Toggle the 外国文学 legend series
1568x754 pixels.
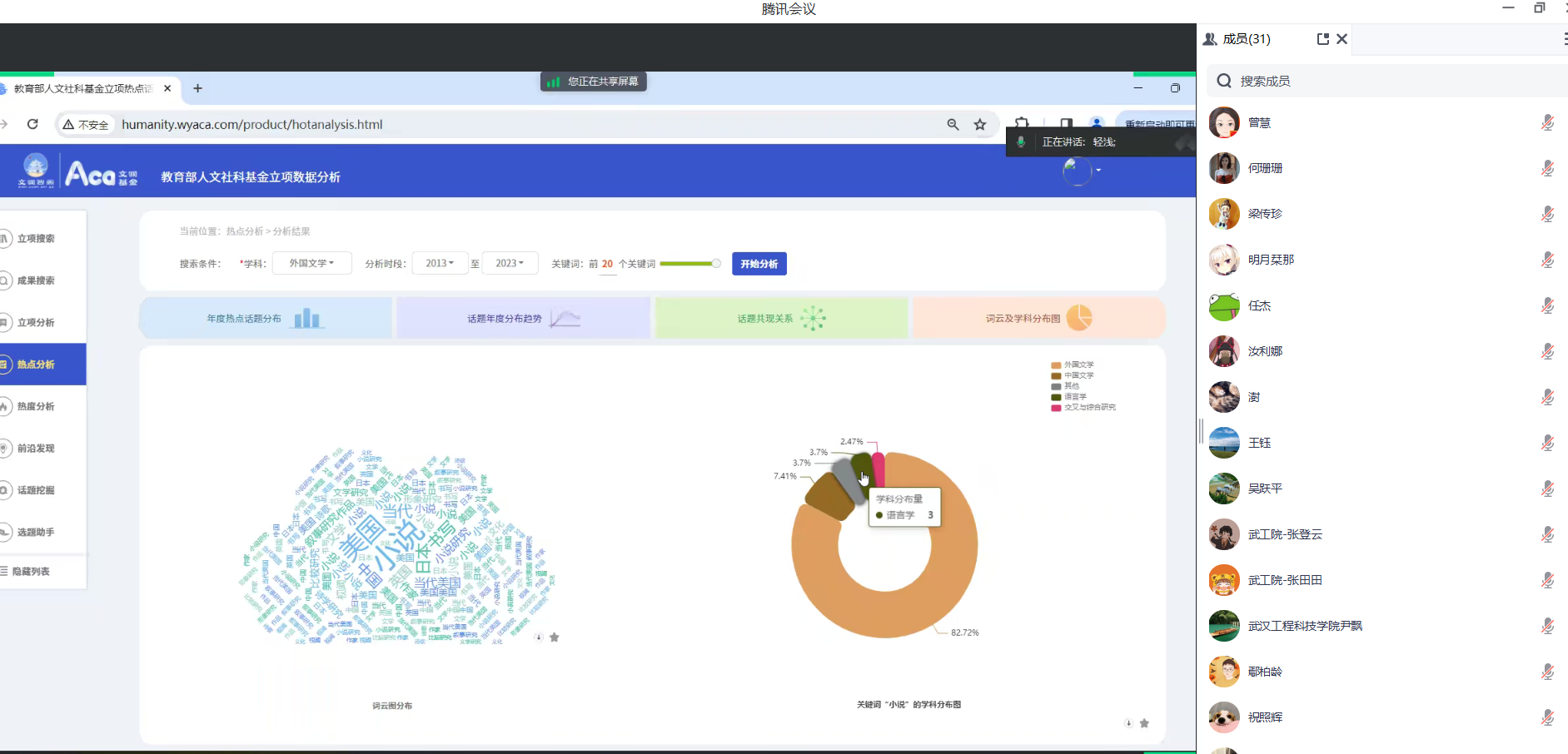pos(1073,365)
